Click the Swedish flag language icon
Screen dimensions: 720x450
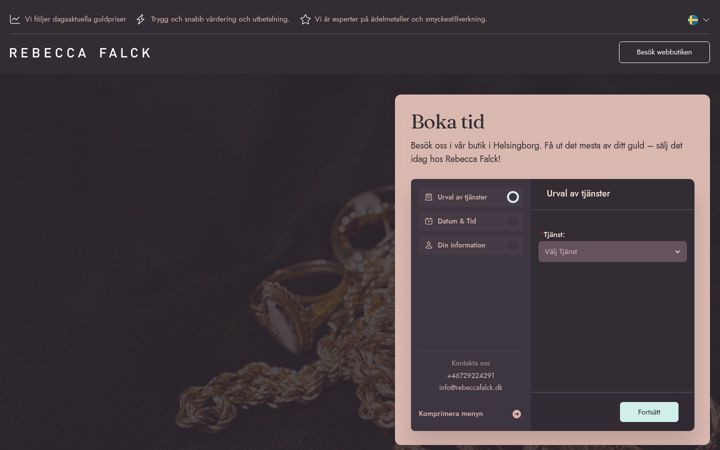[693, 20]
